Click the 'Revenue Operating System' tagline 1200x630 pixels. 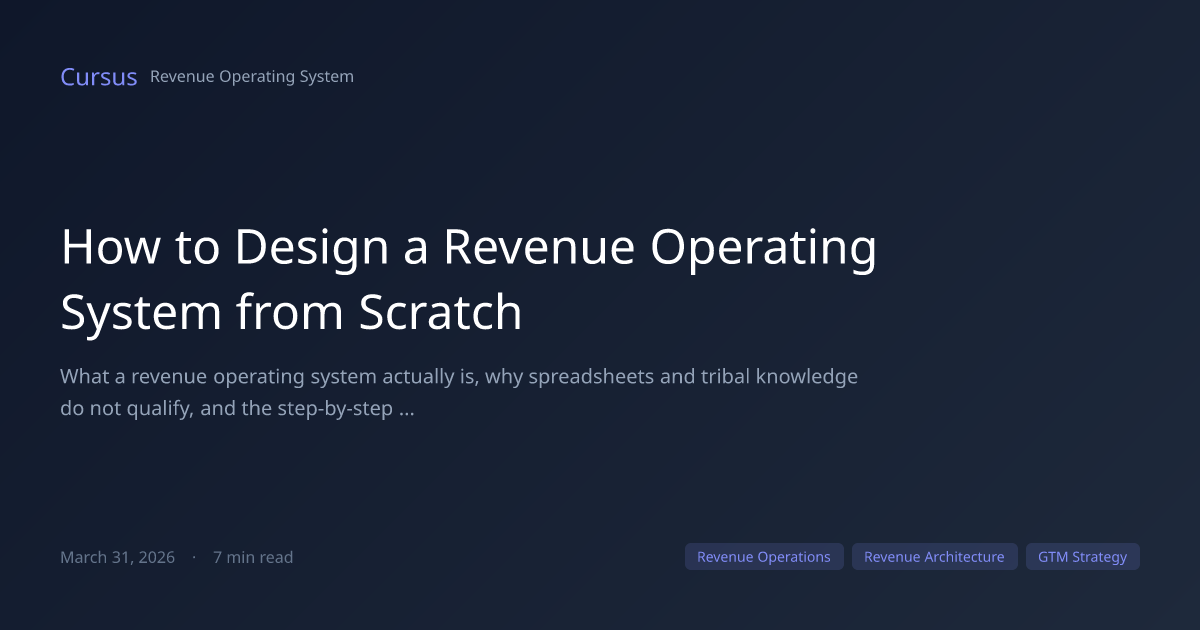click(252, 76)
